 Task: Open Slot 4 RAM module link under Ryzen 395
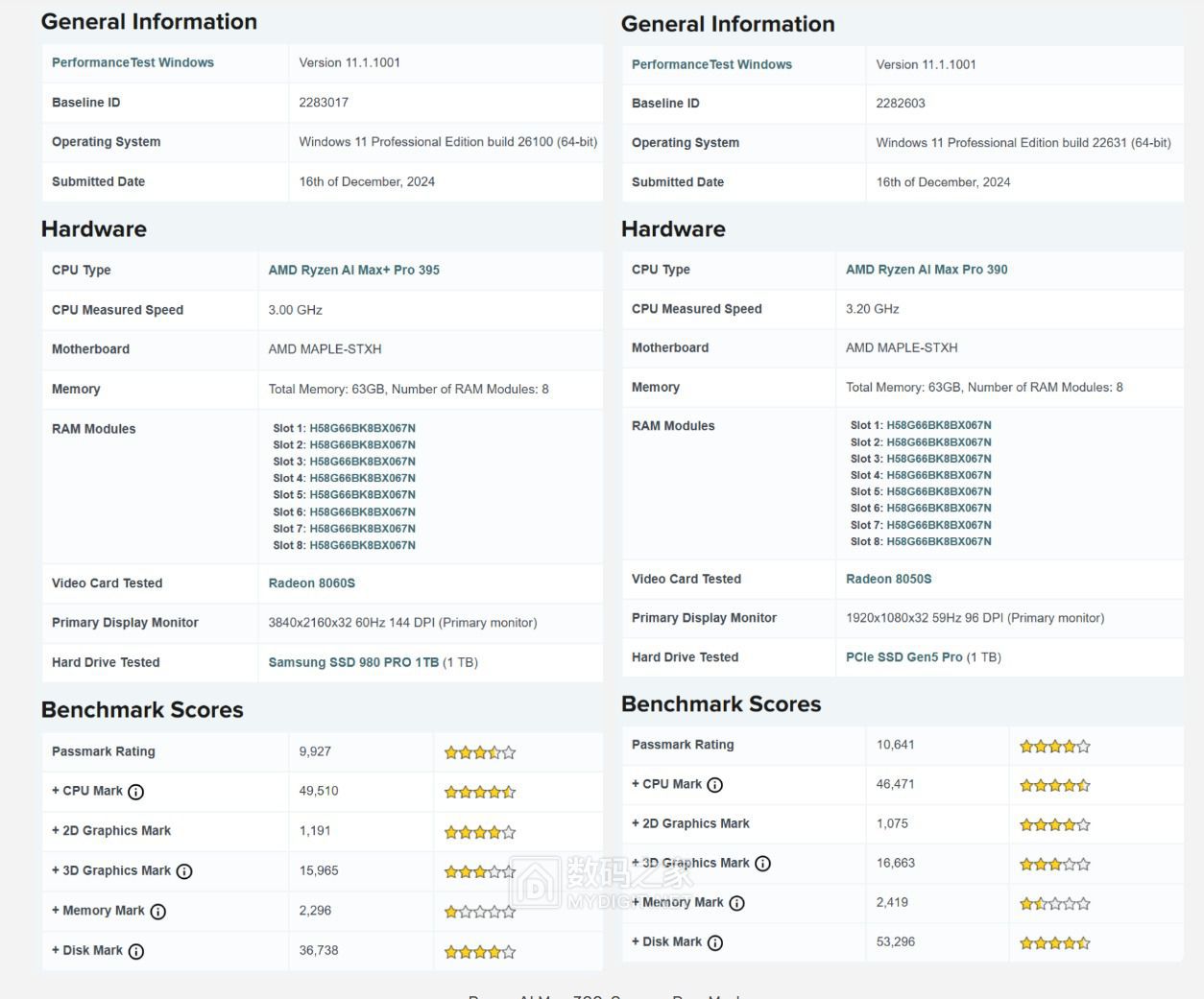coord(362,478)
